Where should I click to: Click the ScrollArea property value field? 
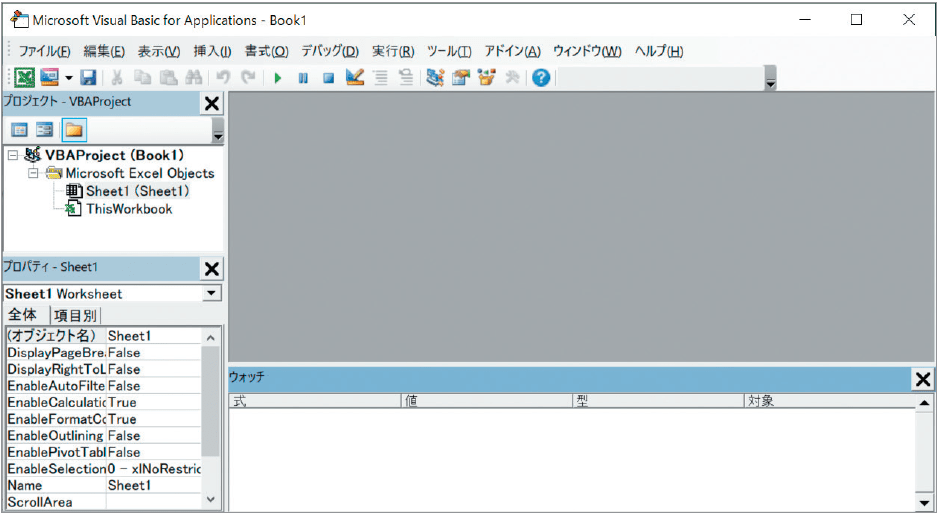click(154, 502)
